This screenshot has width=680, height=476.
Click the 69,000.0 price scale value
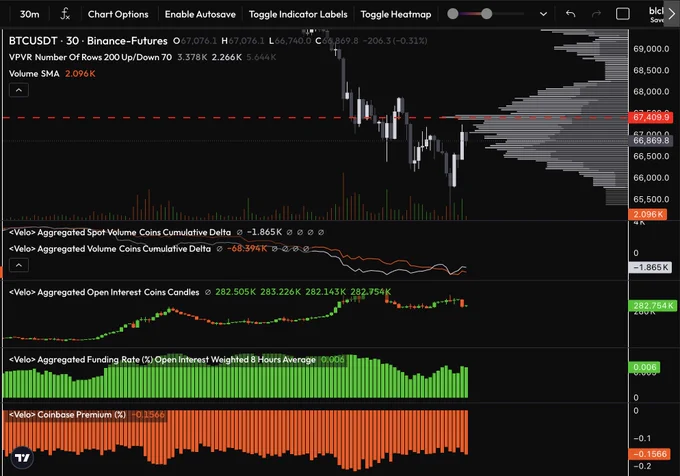(x=651, y=49)
